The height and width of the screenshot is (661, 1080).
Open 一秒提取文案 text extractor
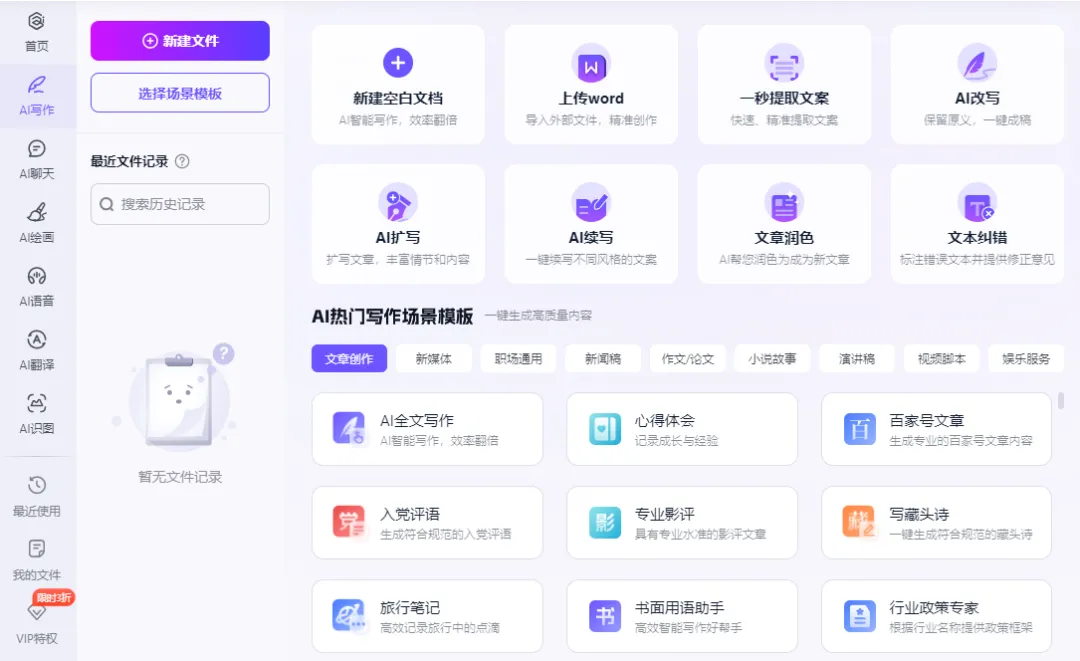784,62
